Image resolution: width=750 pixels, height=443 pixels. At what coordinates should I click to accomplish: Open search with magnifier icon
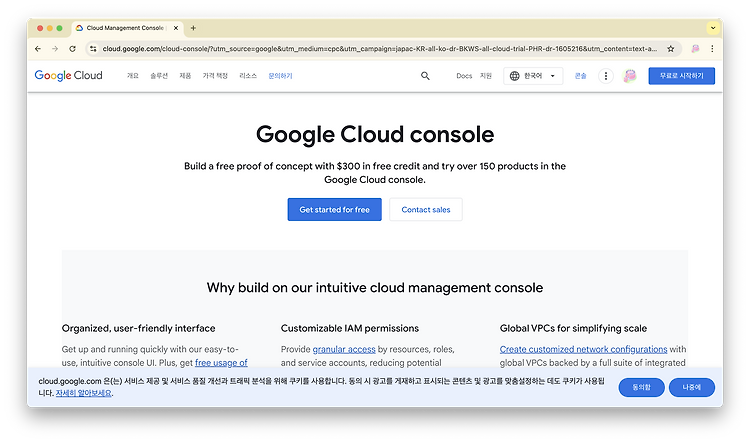pos(425,76)
